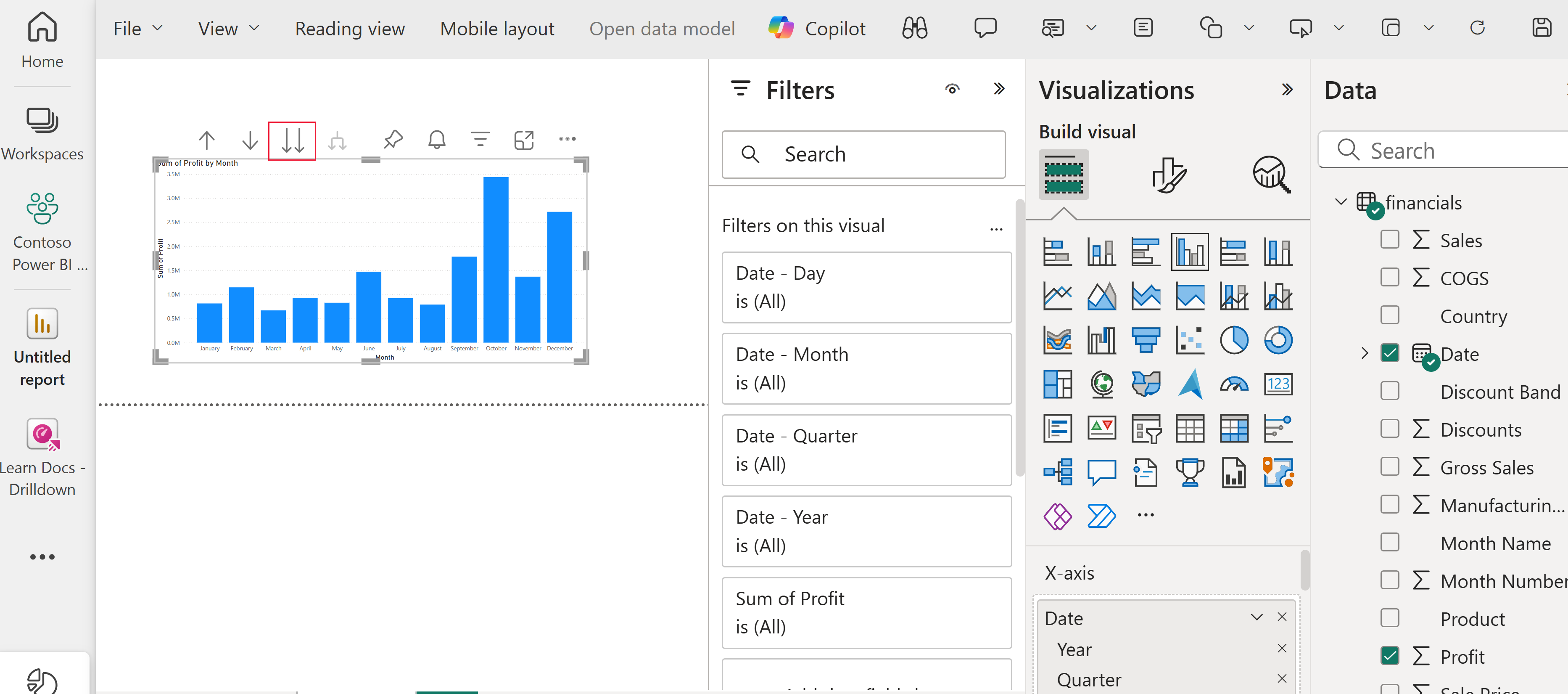The height and width of the screenshot is (694, 1568).
Task: Open the View menu
Action: coord(228,28)
